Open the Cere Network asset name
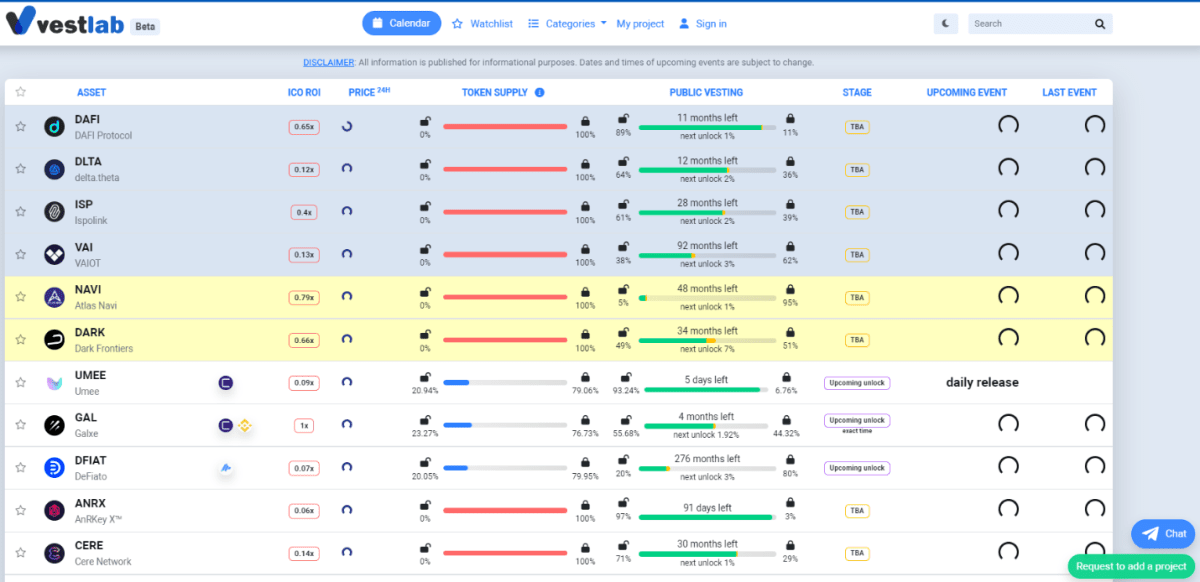The width and height of the screenshot is (1200, 582). click(x=103, y=561)
